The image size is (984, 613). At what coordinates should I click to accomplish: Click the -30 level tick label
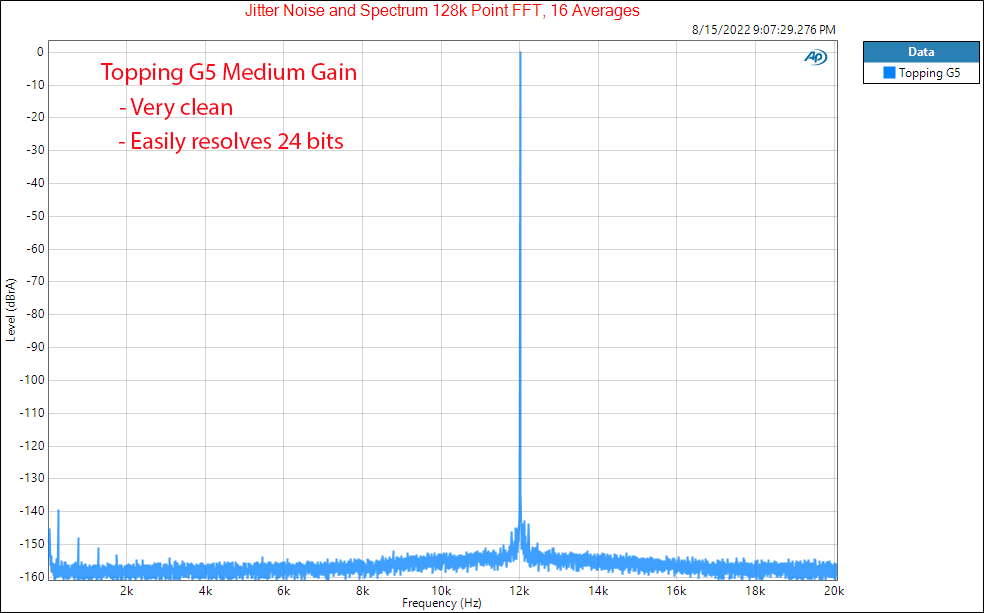tap(35, 150)
